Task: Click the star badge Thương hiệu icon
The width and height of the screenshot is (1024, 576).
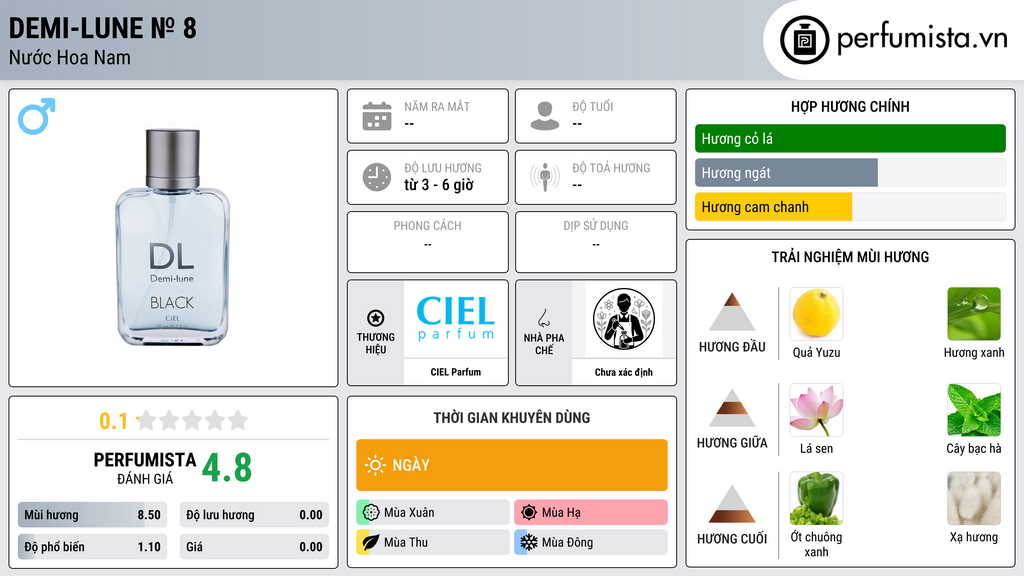Action: point(376,318)
